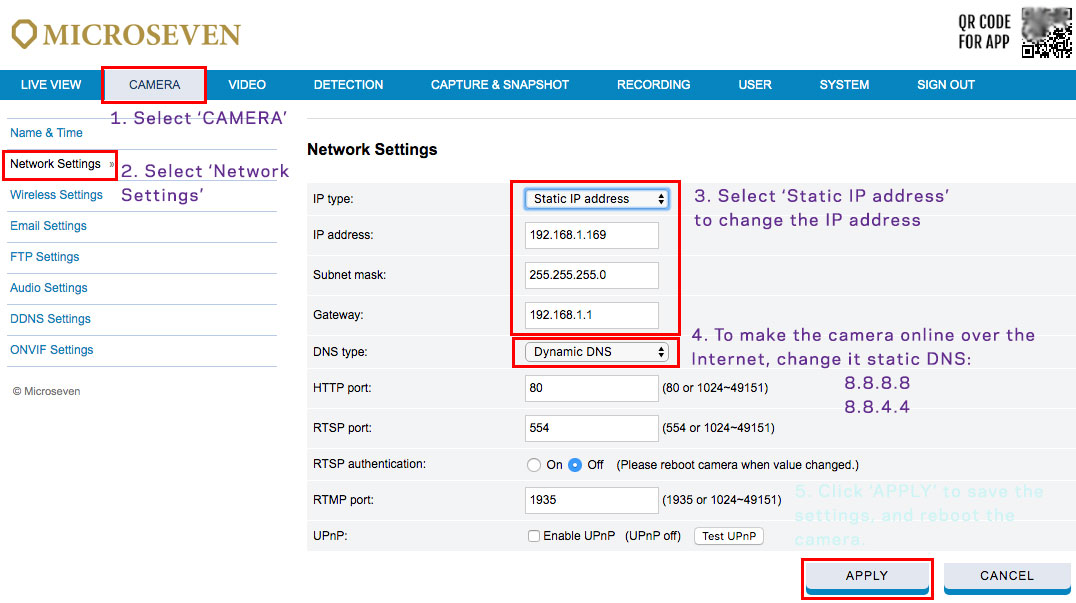Select ONVIF Settings in the sidebar
The image size is (1076, 603).
[51, 350]
